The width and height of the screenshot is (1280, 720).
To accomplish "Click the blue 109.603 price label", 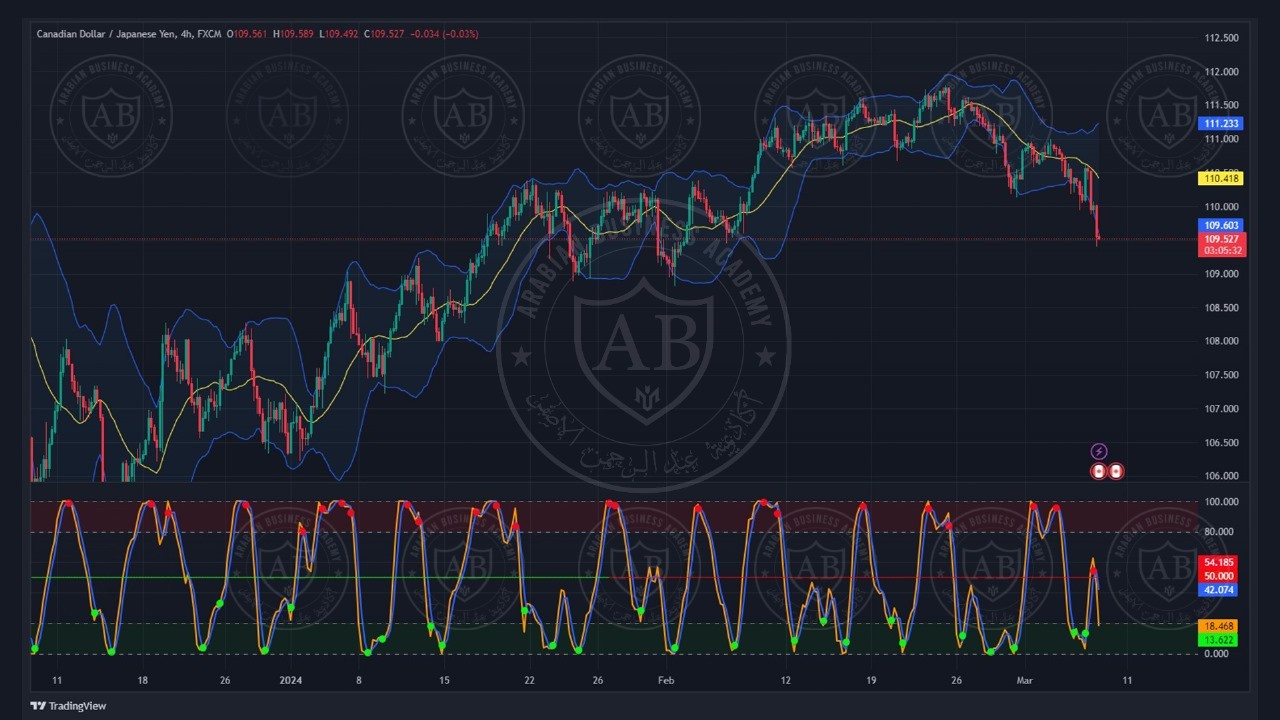I will [x=1221, y=226].
